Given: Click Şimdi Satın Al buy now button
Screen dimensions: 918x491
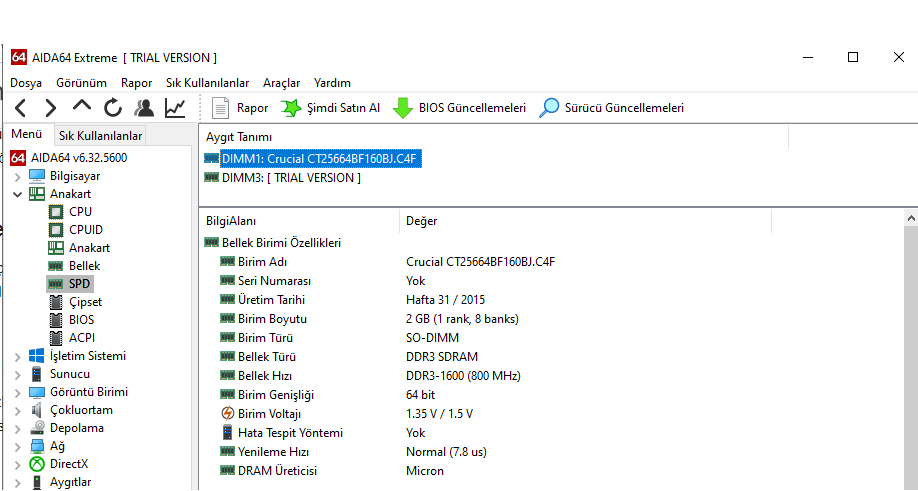Looking at the screenshot, I should click(x=331, y=108).
